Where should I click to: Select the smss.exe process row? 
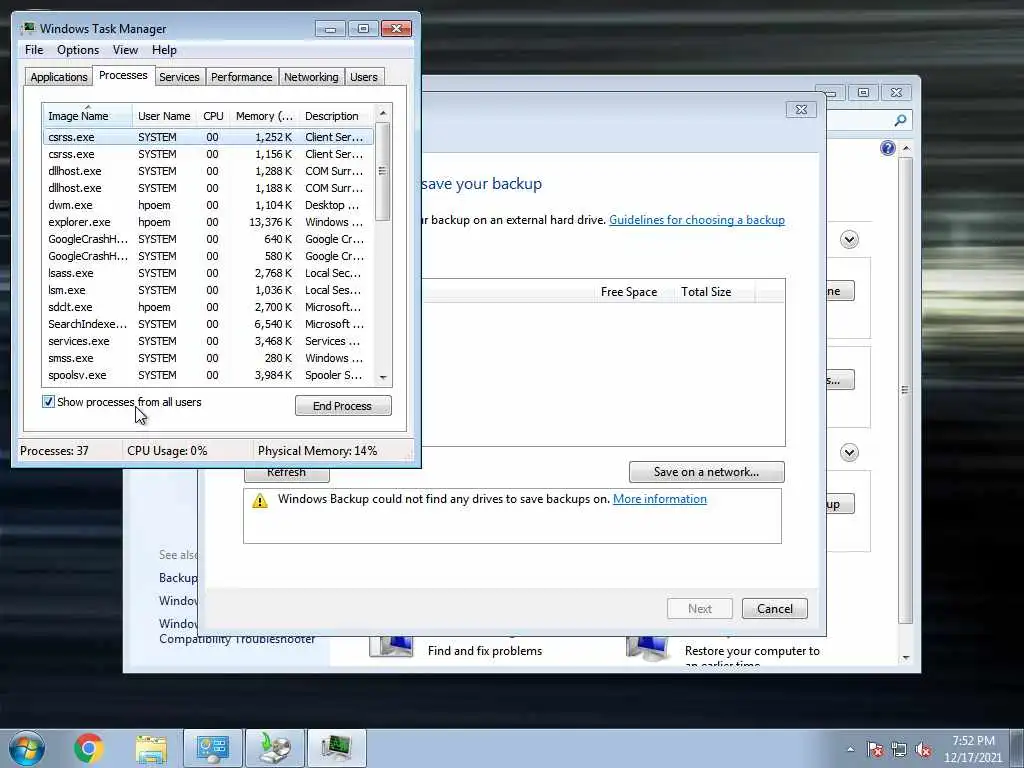tap(208, 358)
